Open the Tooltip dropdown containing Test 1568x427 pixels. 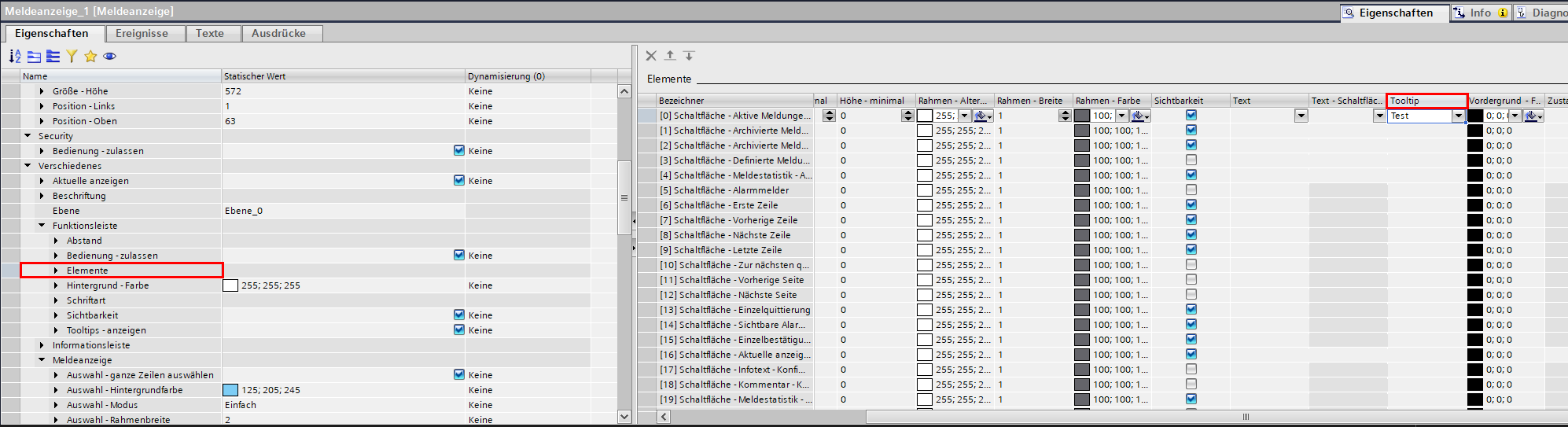coord(1459,116)
